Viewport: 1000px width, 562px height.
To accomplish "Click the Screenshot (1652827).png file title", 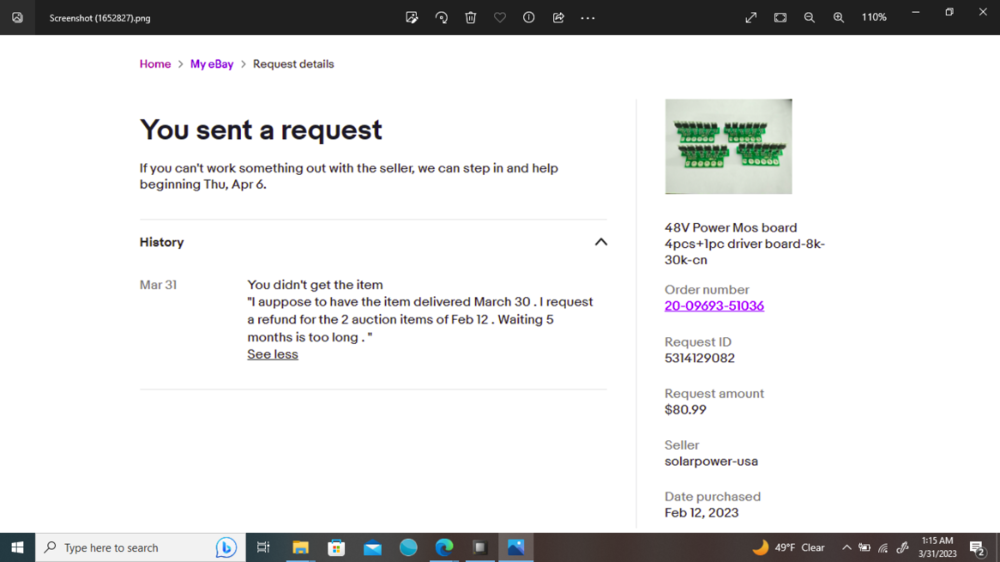I will tap(100, 18).
